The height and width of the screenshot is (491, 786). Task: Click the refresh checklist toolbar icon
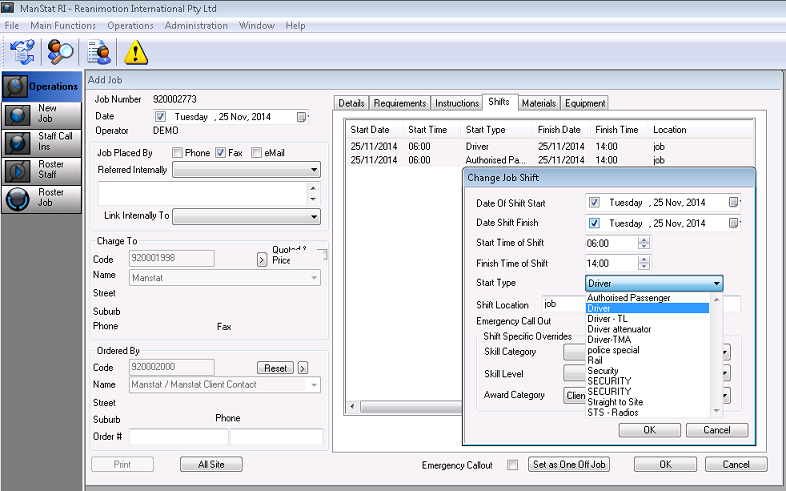coord(22,52)
